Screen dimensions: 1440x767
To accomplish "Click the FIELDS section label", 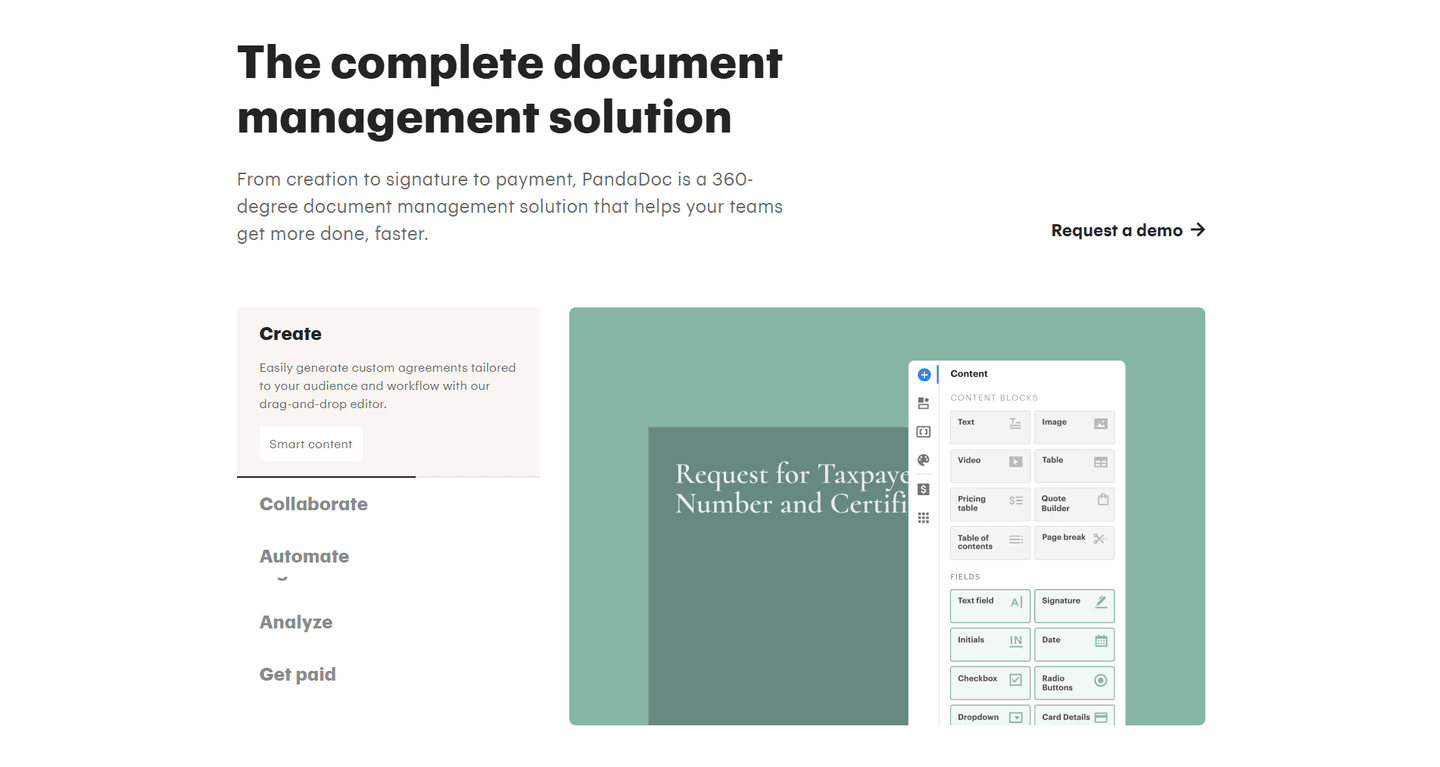I will (x=965, y=577).
